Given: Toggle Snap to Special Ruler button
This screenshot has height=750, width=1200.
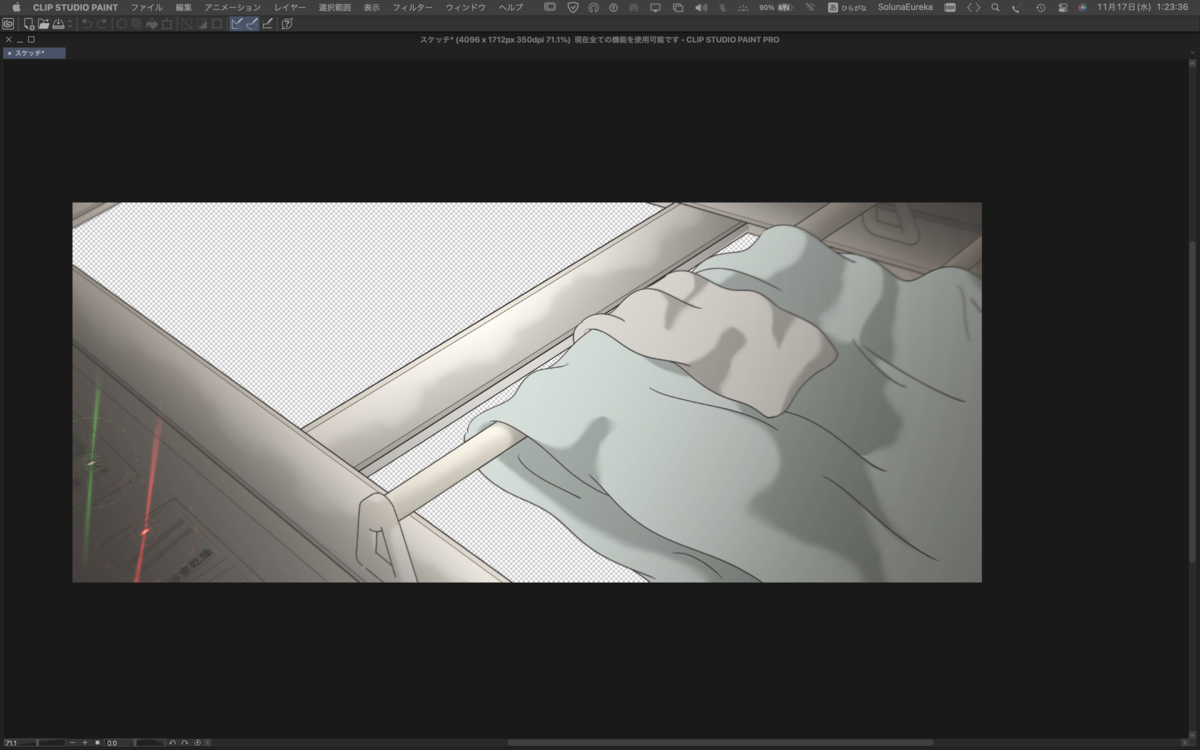Looking at the screenshot, I should tap(252, 23).
